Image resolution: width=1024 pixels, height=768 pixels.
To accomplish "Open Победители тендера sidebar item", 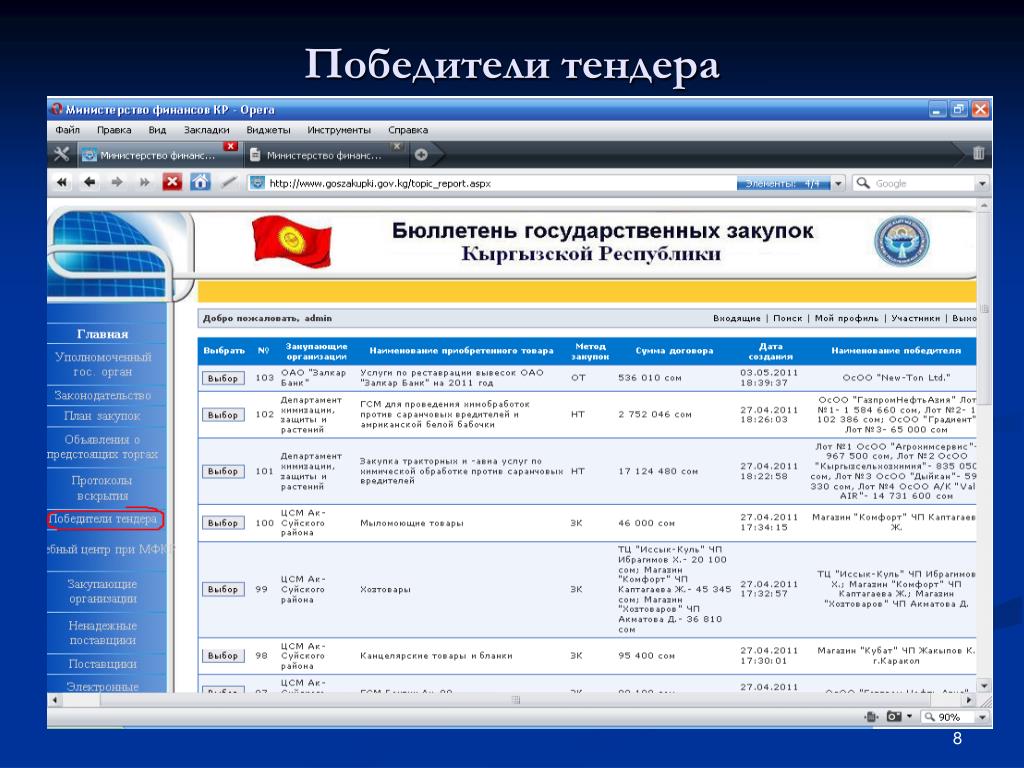I will [104, 519].
